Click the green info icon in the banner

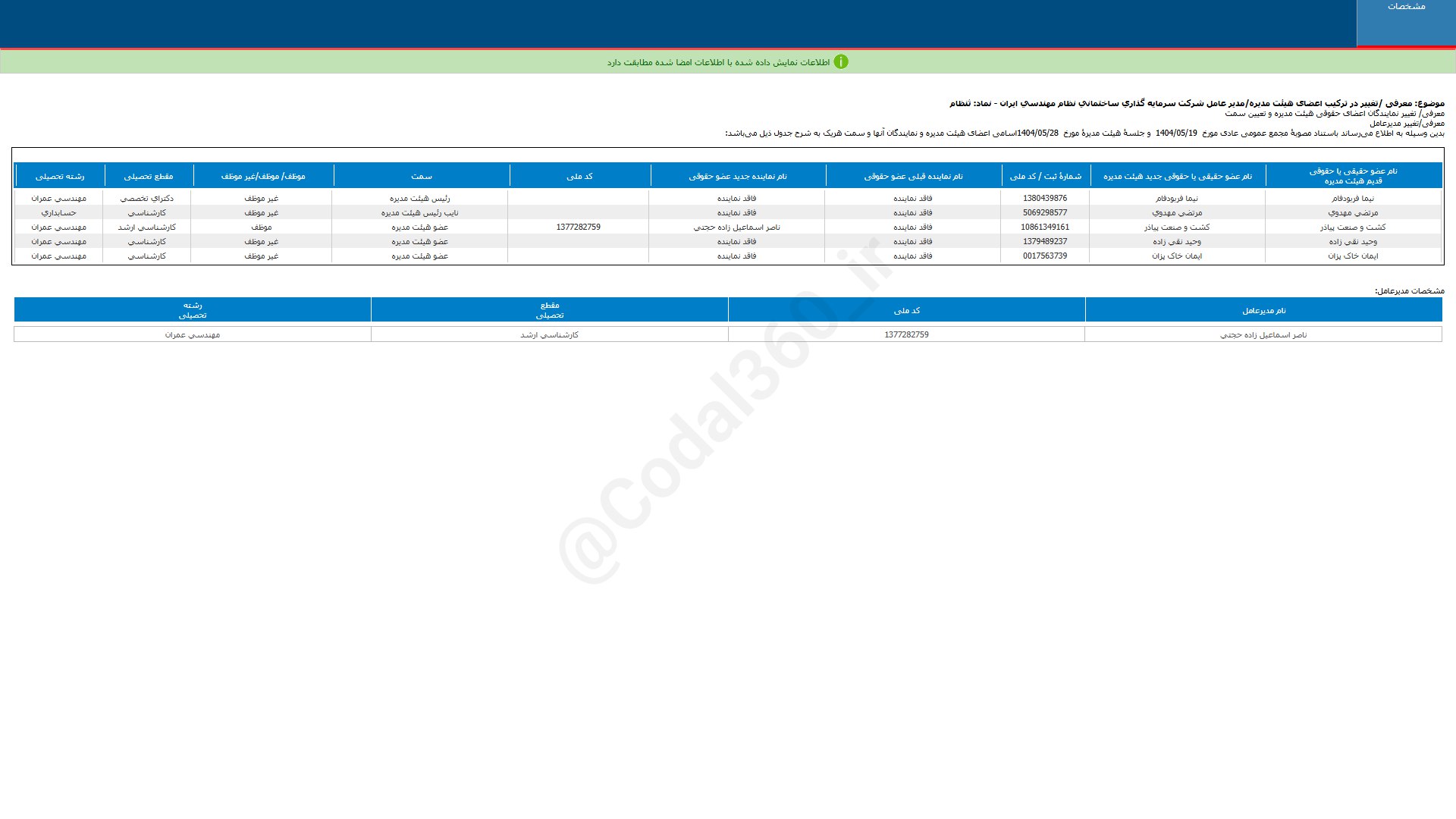pyautogui.click(x=841, y=62)
